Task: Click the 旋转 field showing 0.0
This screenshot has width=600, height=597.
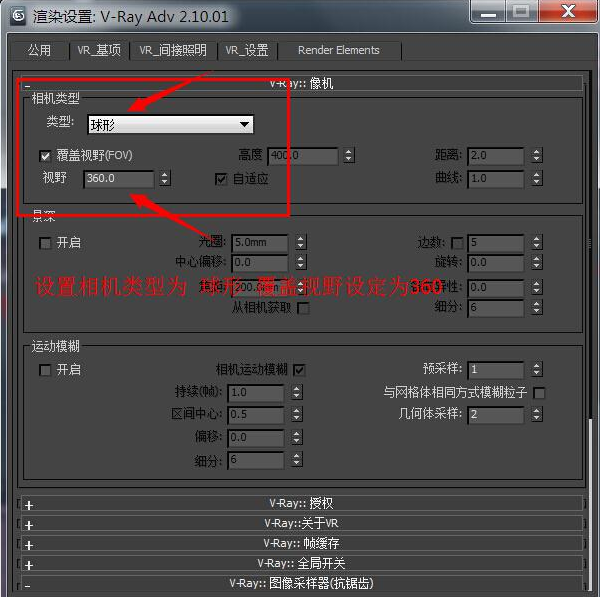Action: [x=496, y=263]
